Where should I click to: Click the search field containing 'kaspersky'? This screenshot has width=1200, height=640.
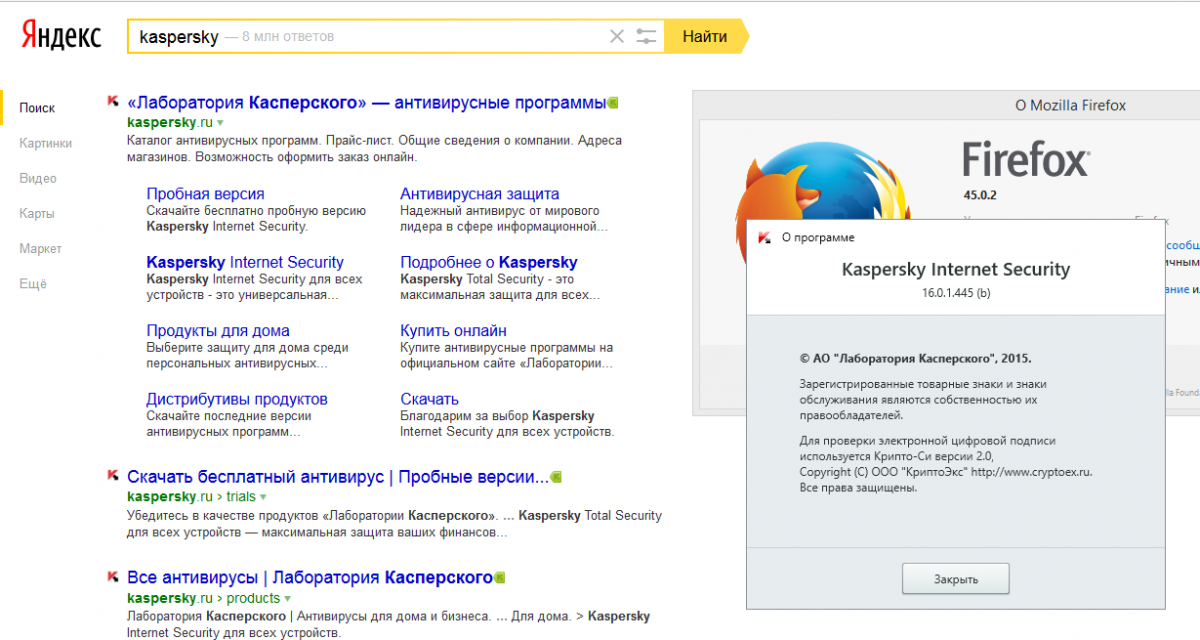pyautogui.click(x=400, y=37)
